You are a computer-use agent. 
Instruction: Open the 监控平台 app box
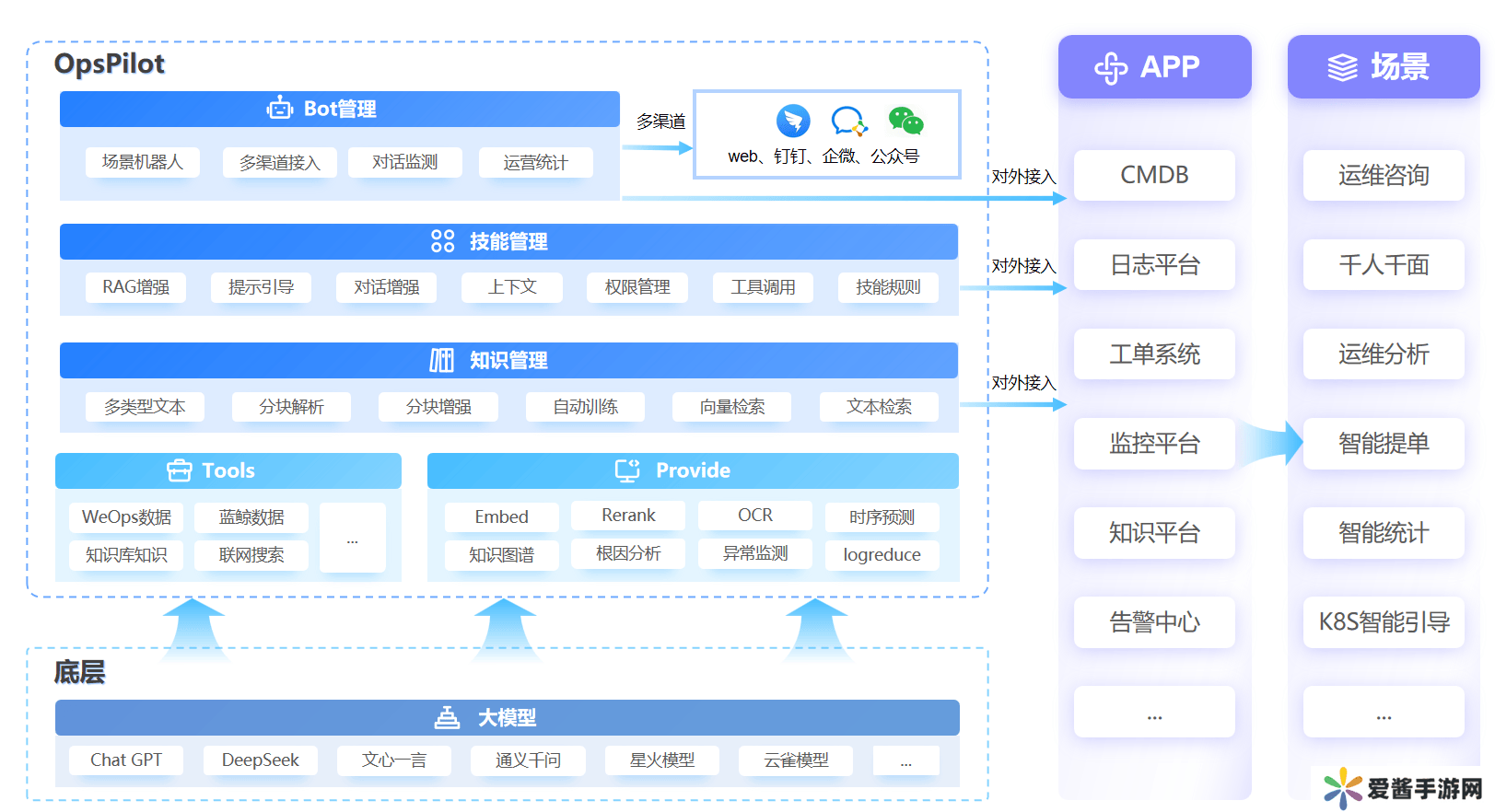[1154, 444]
